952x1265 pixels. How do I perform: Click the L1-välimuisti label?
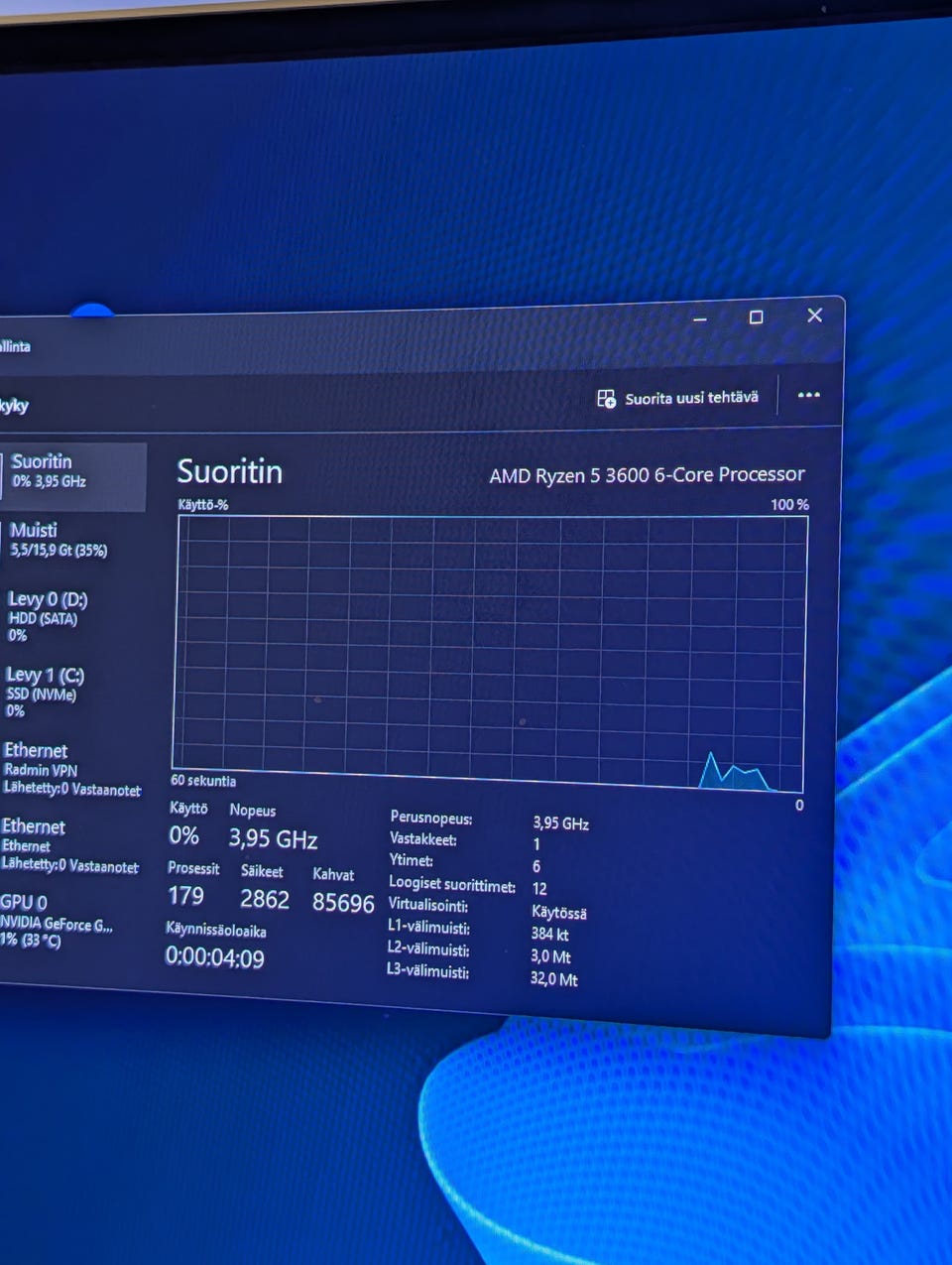pyautogui.click(x=428, y=927)
